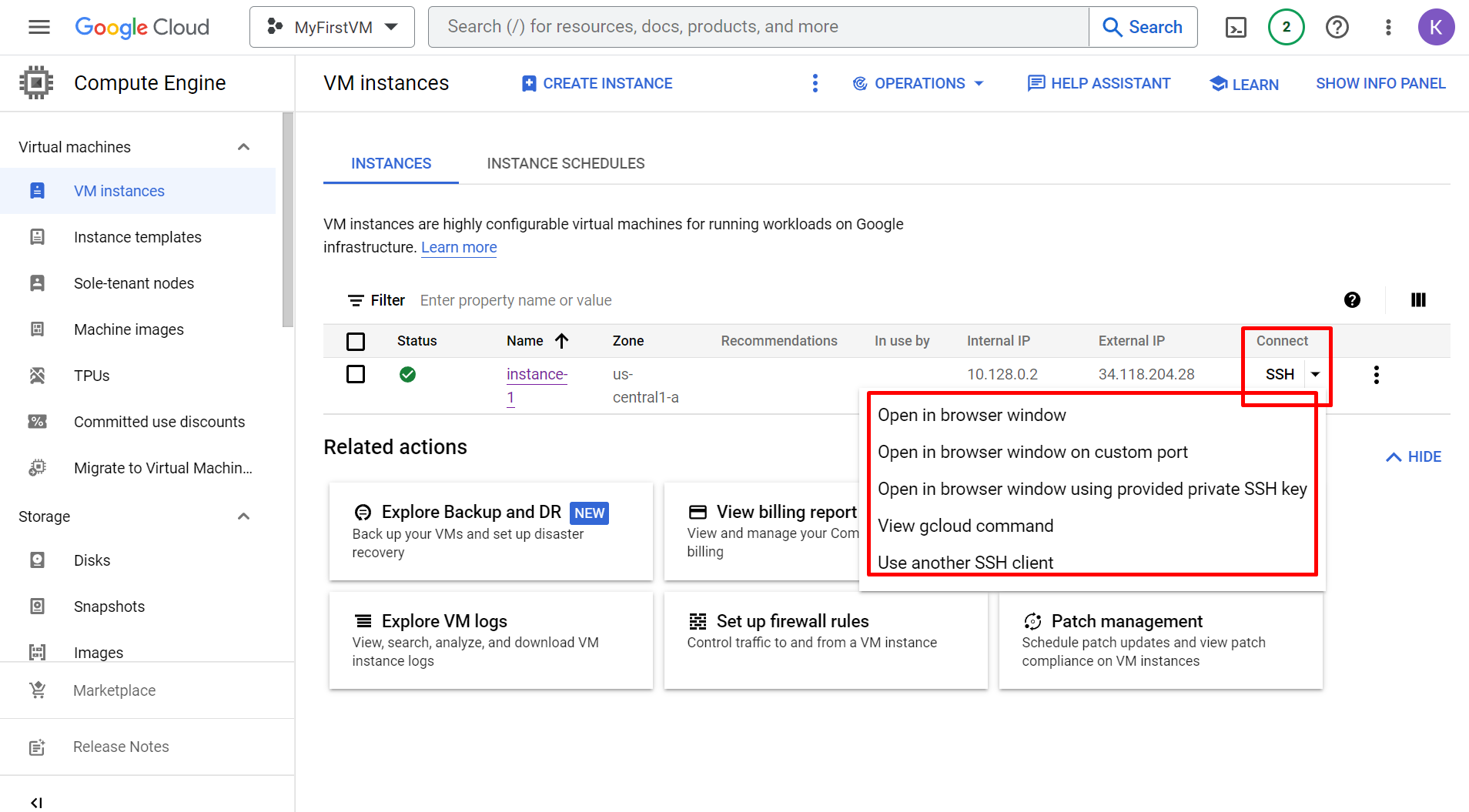Hide the Related actions panel
This screenshot has width=1469, height=812.
1414,456
